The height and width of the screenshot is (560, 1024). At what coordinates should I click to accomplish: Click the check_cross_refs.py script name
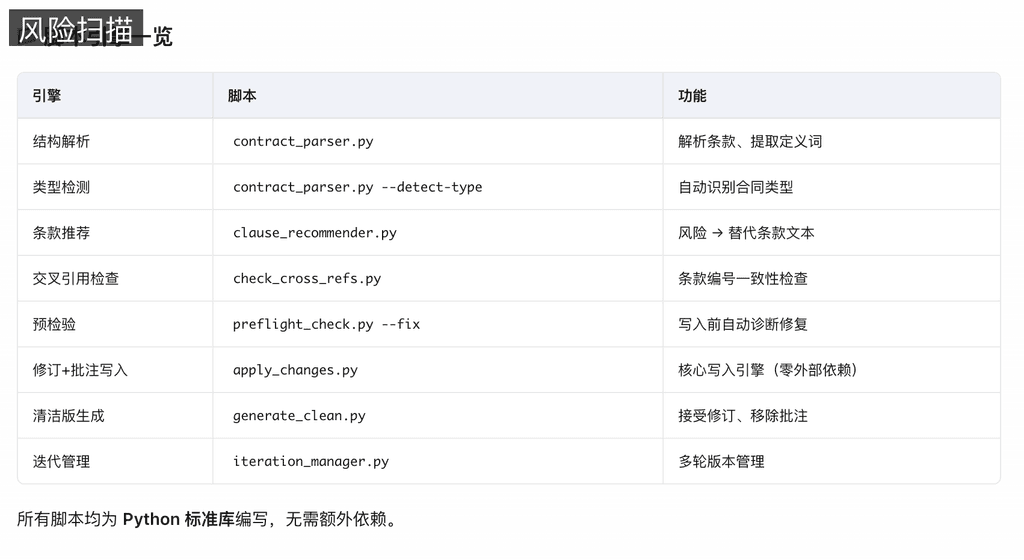pyautogui.click(x=306, y=279)
